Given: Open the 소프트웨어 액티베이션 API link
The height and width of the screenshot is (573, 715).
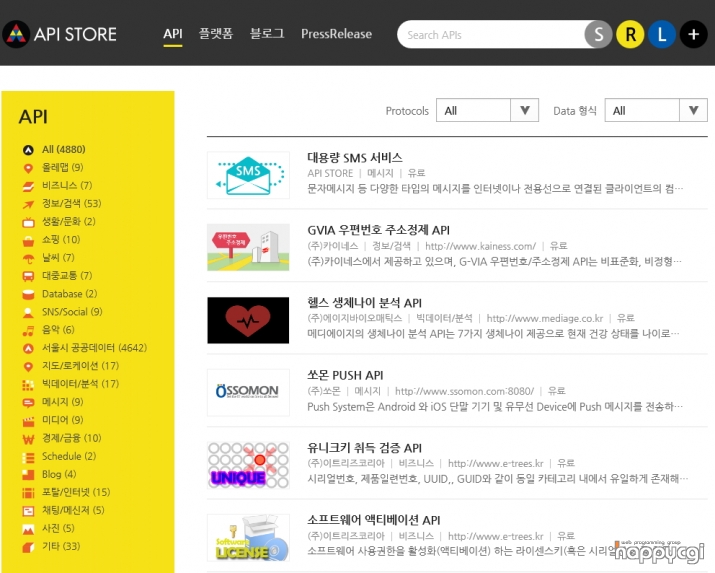Looking at the screenshot, I should pos(374,520).
